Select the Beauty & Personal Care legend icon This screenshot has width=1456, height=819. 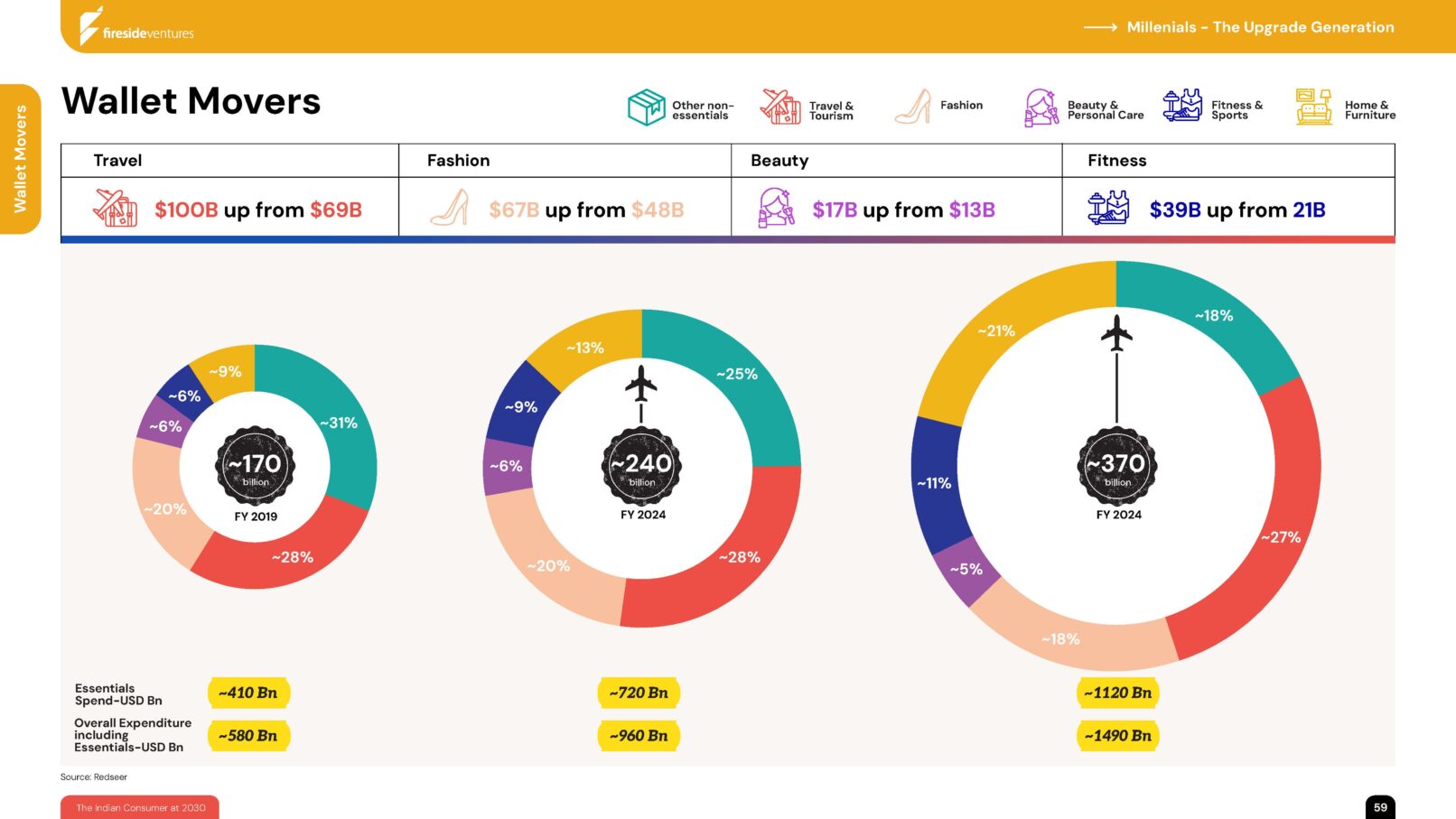click(x=1041, y=107)
